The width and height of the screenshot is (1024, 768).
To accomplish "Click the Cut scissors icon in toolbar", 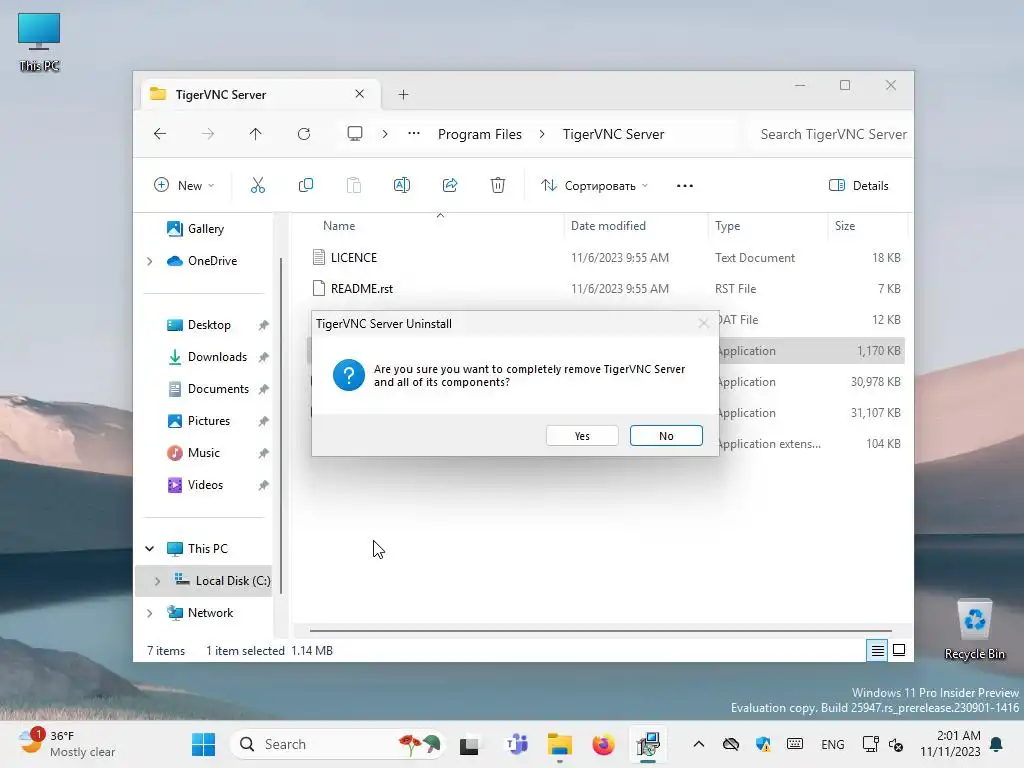I will (x=258, y=185).
